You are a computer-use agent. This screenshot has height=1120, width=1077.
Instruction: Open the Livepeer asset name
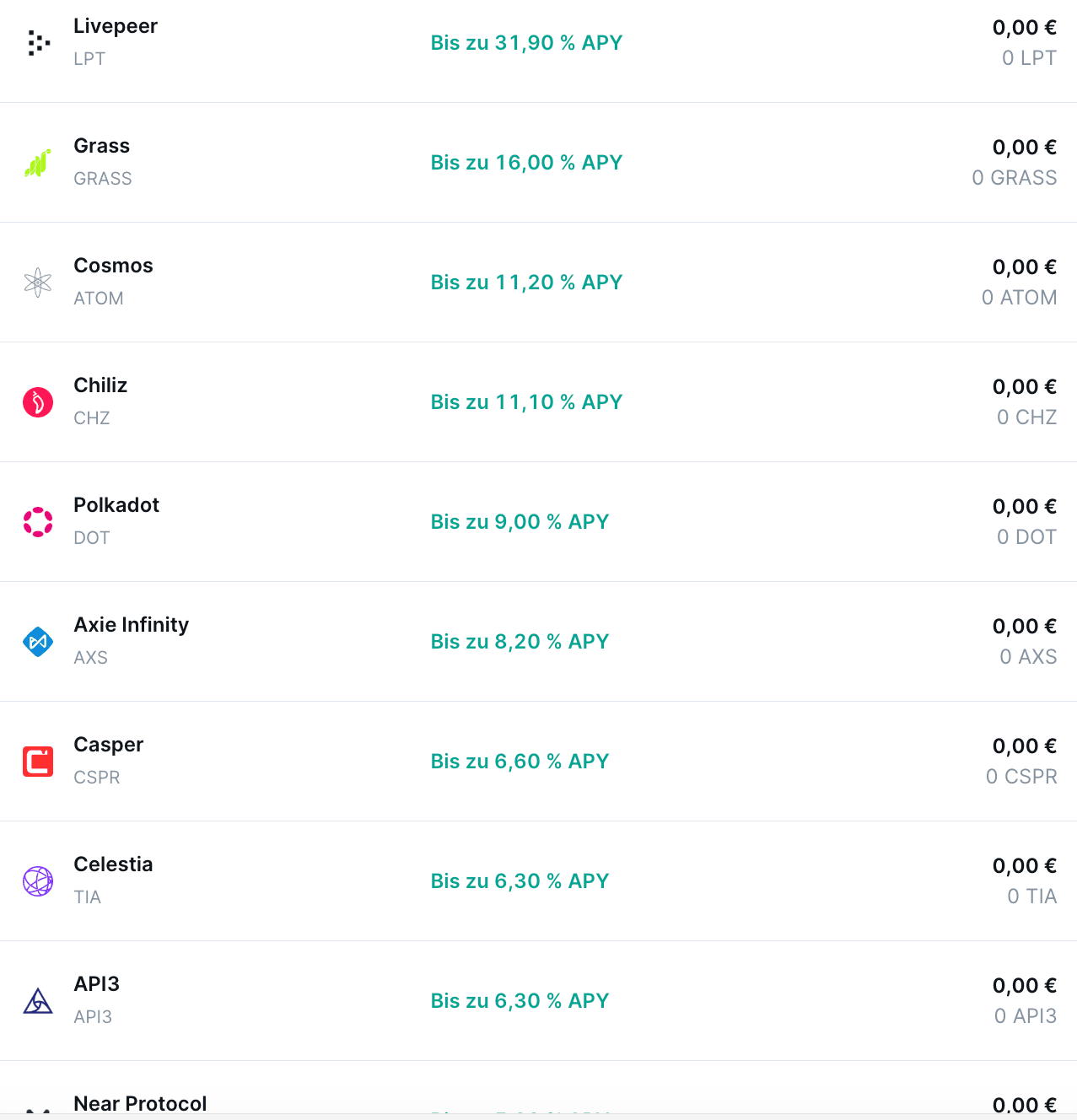pos(116,26)
